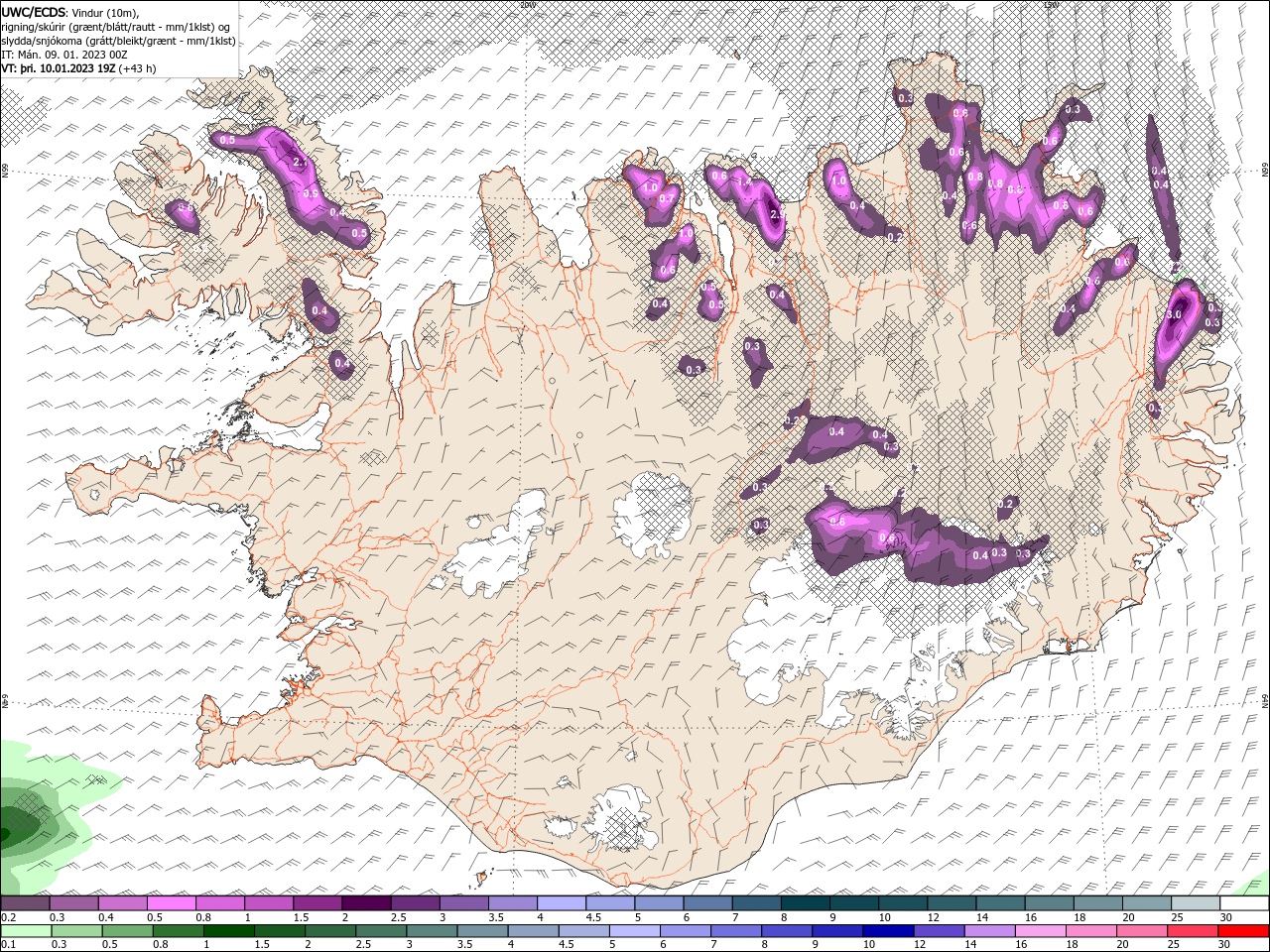Select the bright pink snow swatch between 0.5 and 0.8
Screen dimensions: 1270x952
click(x=171, y=903)
